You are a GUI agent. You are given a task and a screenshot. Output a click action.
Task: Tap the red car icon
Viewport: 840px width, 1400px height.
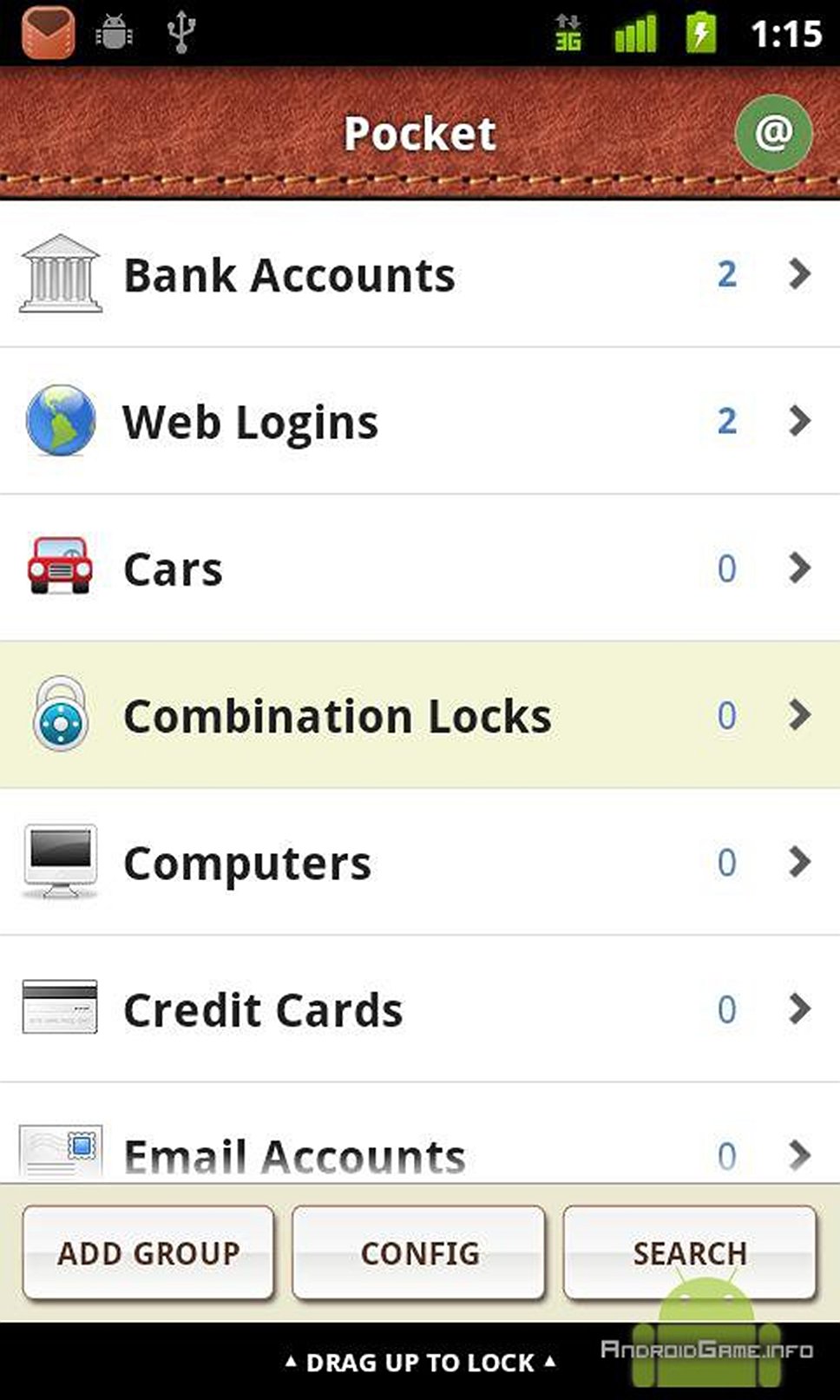click(x=60, y=566)
